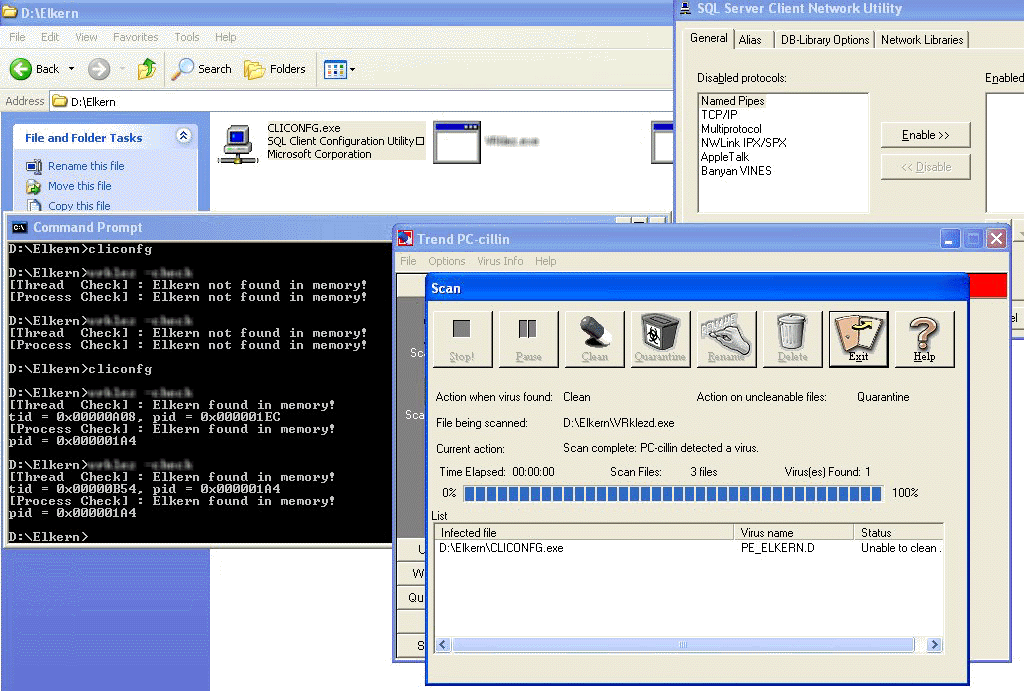Screen dimensions: 1024x691
Task: Click the Quarantine biohazard icon
Action: point(660,338)
